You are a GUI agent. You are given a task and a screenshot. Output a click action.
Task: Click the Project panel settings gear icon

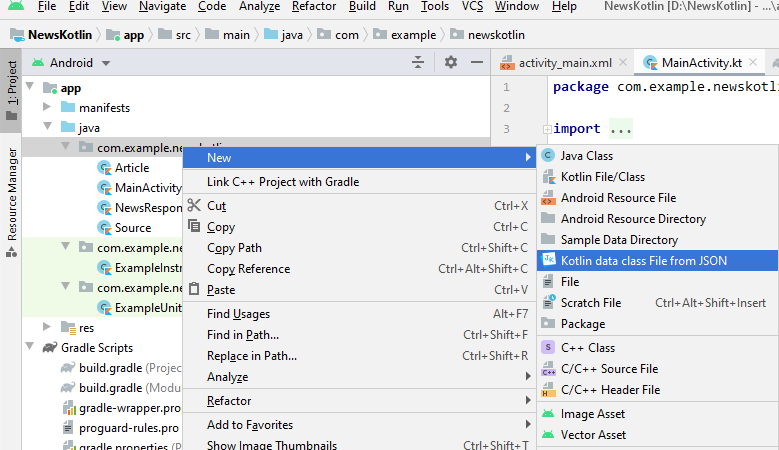coord(451,62)
